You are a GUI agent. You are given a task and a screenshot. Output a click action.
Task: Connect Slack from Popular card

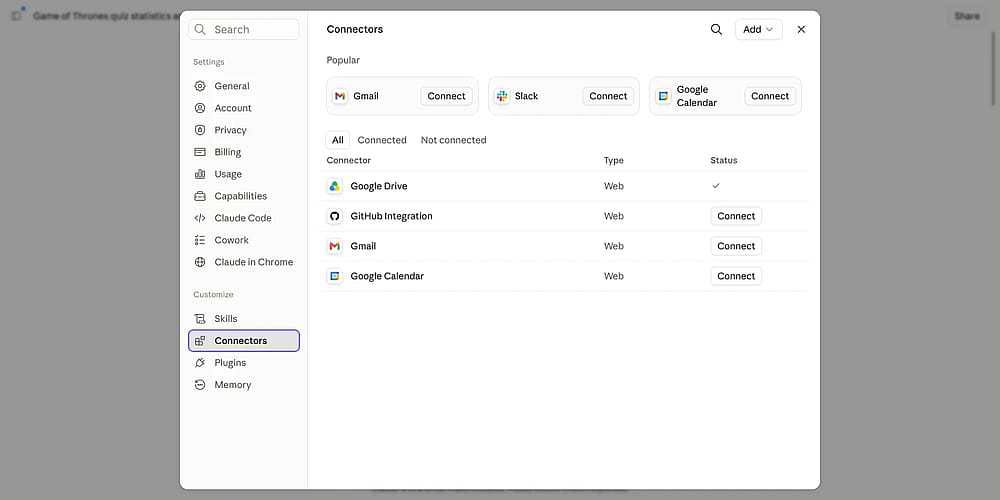click(608, 96)
